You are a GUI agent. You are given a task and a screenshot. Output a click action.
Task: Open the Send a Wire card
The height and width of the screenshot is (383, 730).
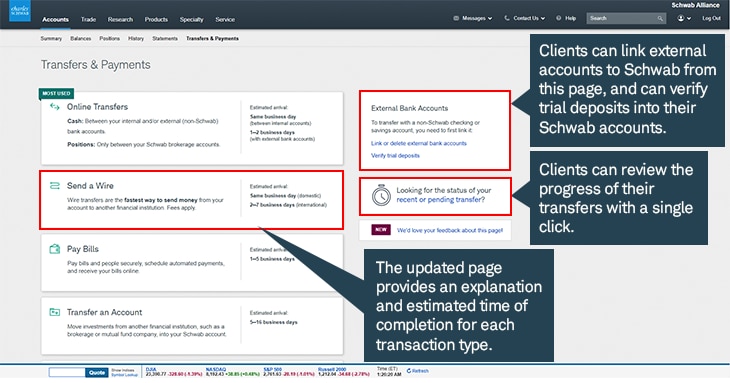pos(192,200)
